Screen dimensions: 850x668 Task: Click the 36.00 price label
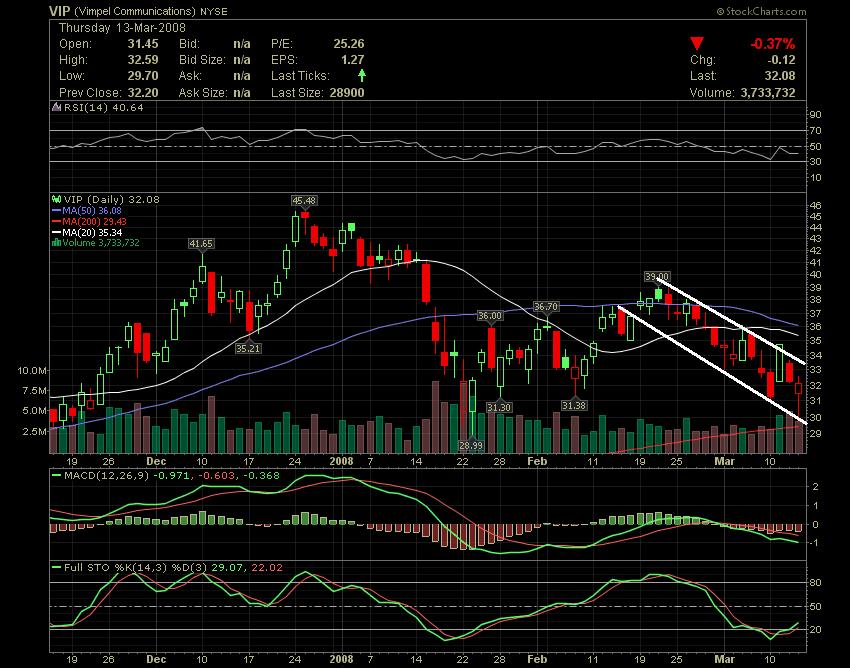click(490, 316)
